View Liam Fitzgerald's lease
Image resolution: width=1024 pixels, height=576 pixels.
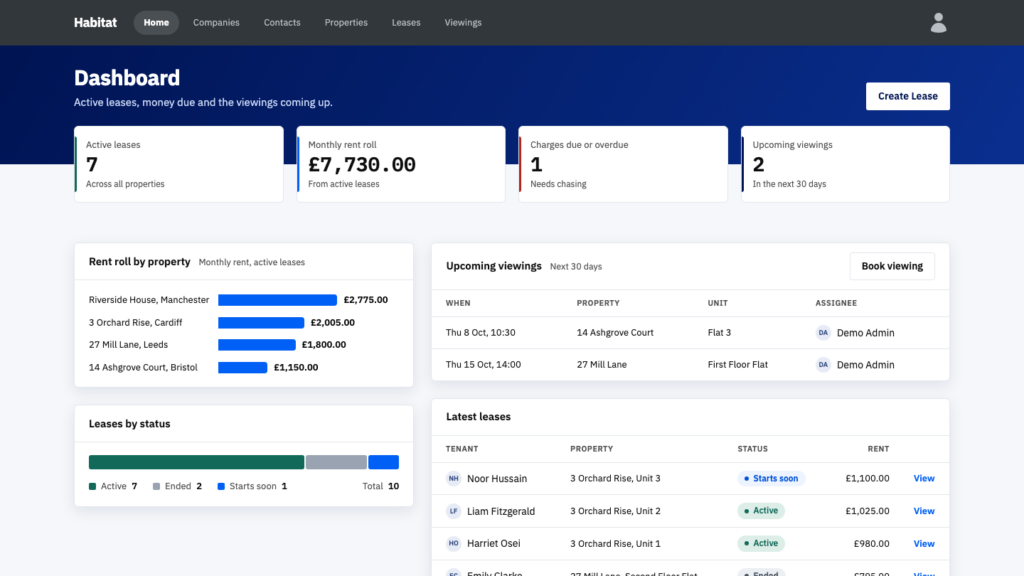923,511
